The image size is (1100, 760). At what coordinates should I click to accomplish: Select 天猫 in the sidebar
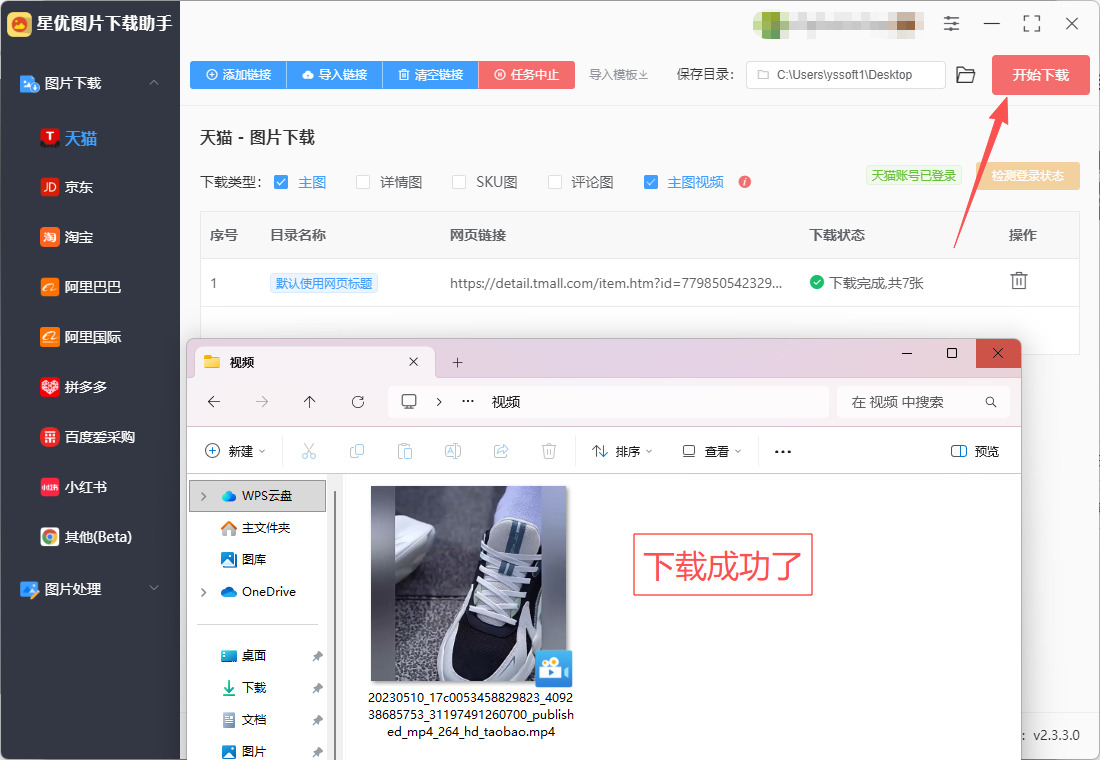point(80,138)
